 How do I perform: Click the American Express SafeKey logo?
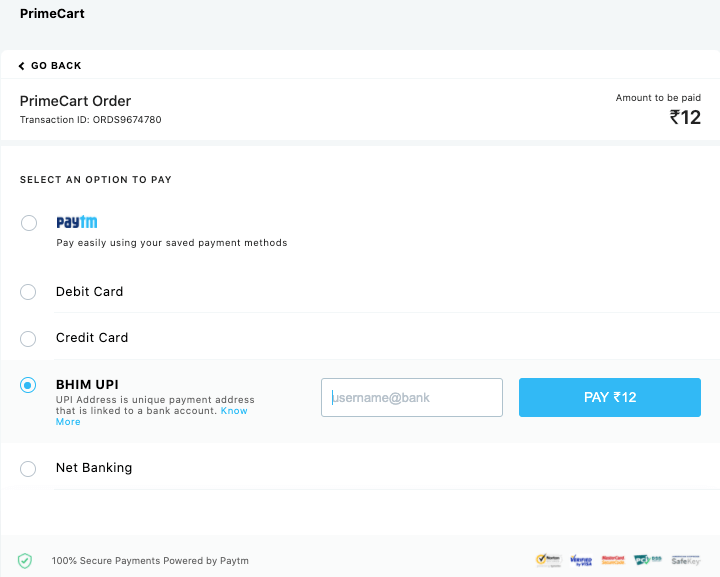point(686,560)
